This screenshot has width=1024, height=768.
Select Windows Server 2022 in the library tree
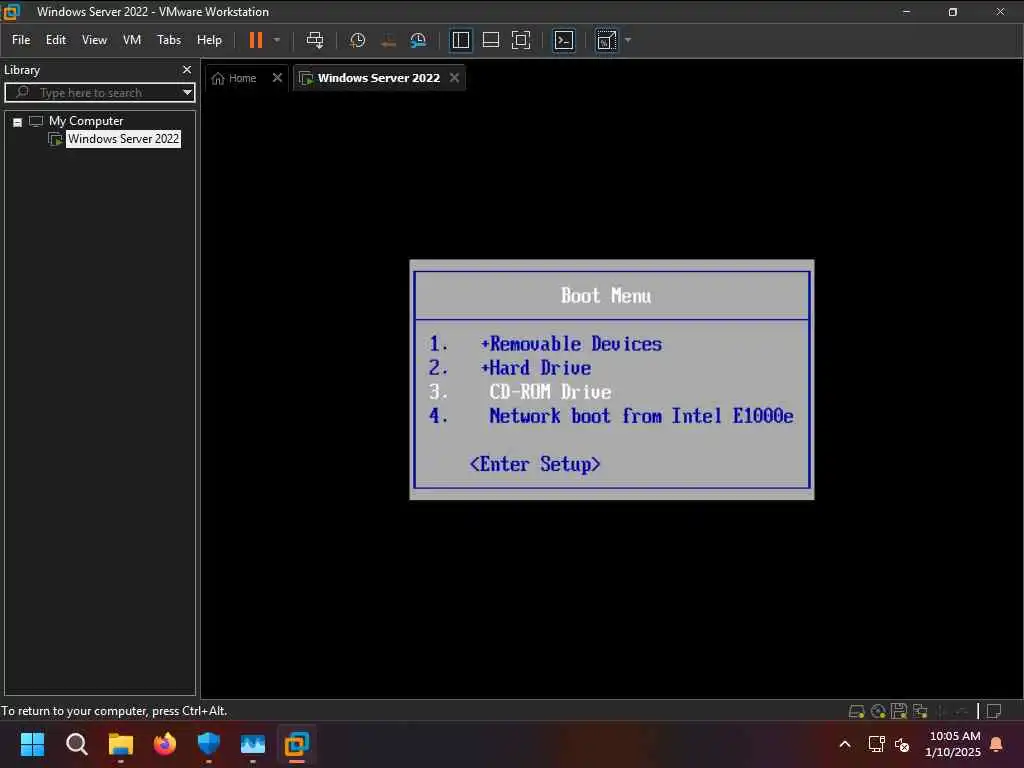[x=123, y=138]
